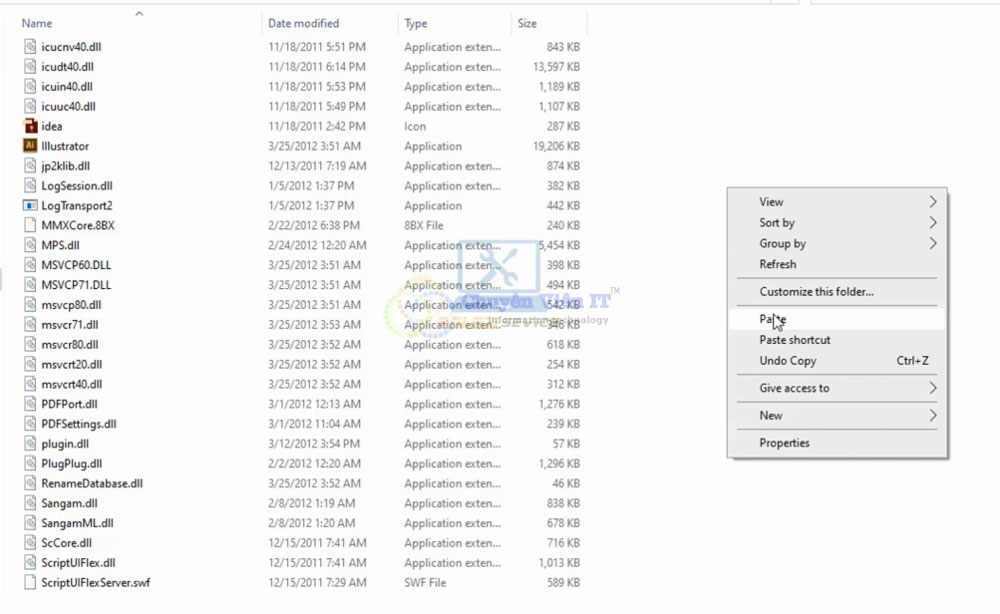Image resolution: width=1000 pixels, height=614 pixels.
Task: Sort files by the Name column header
Action: click(x=37, y=23)
